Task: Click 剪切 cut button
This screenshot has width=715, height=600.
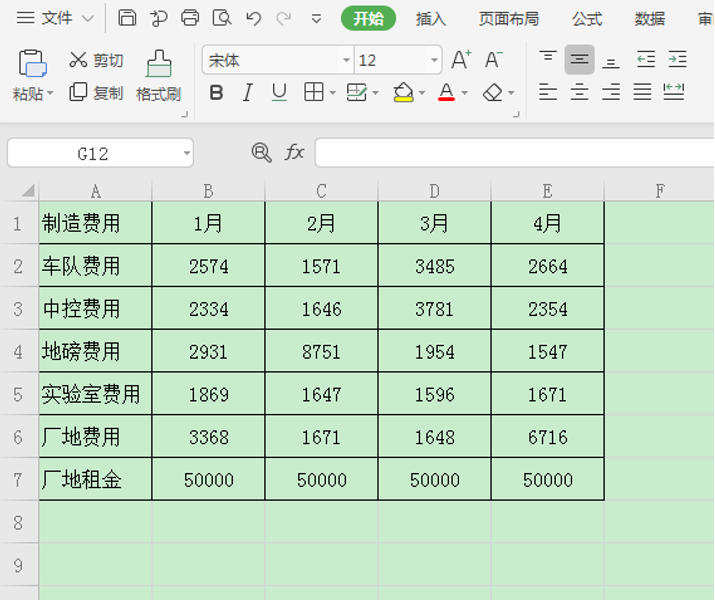Action: pos(96,60)
